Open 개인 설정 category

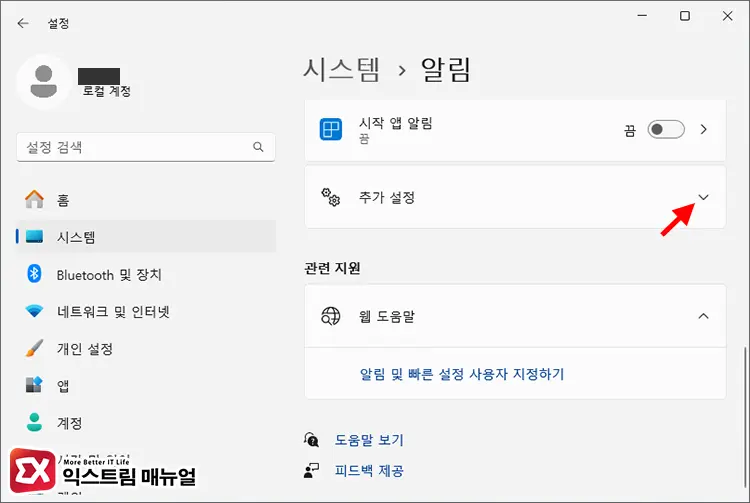146,349
